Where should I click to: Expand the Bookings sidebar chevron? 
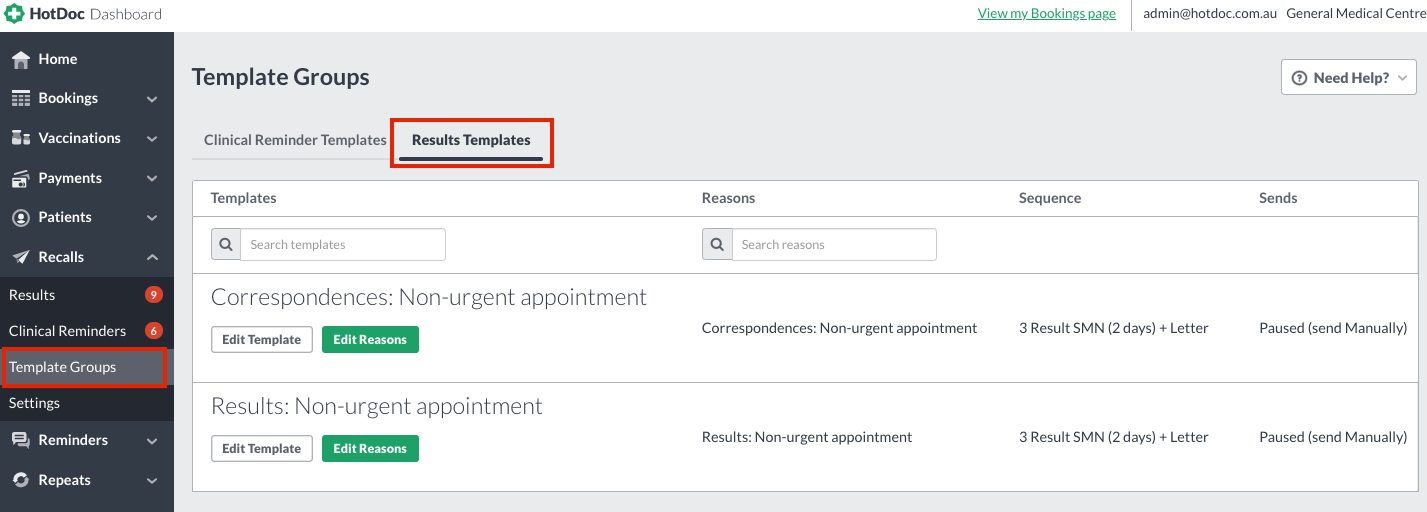click(x=152, y=99)
